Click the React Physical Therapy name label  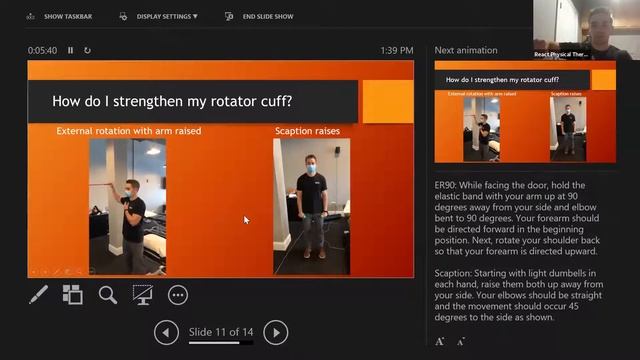click(561, 54)
